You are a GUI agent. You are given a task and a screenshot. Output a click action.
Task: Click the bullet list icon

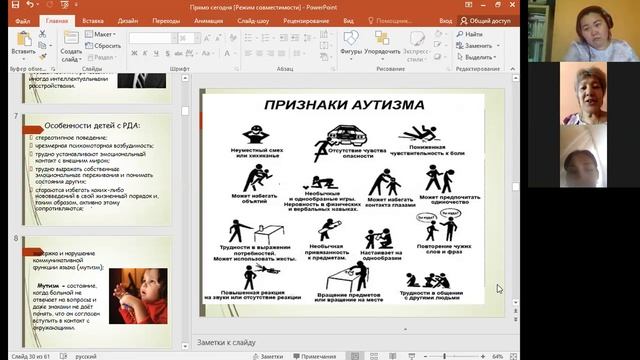[x=248, y=38]
